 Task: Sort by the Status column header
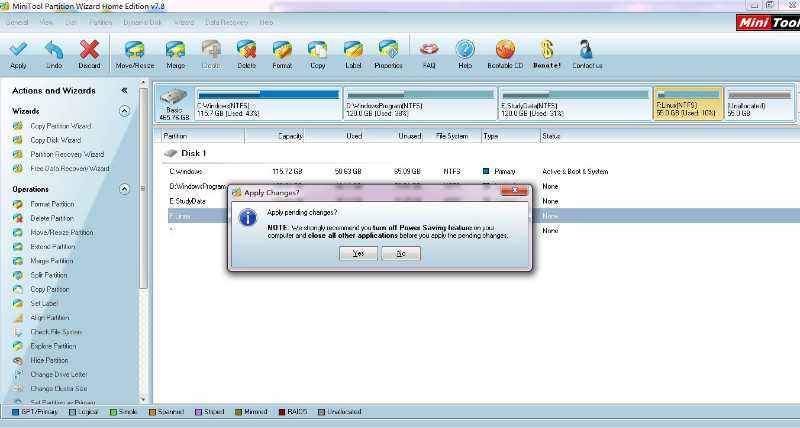(551, 136)
